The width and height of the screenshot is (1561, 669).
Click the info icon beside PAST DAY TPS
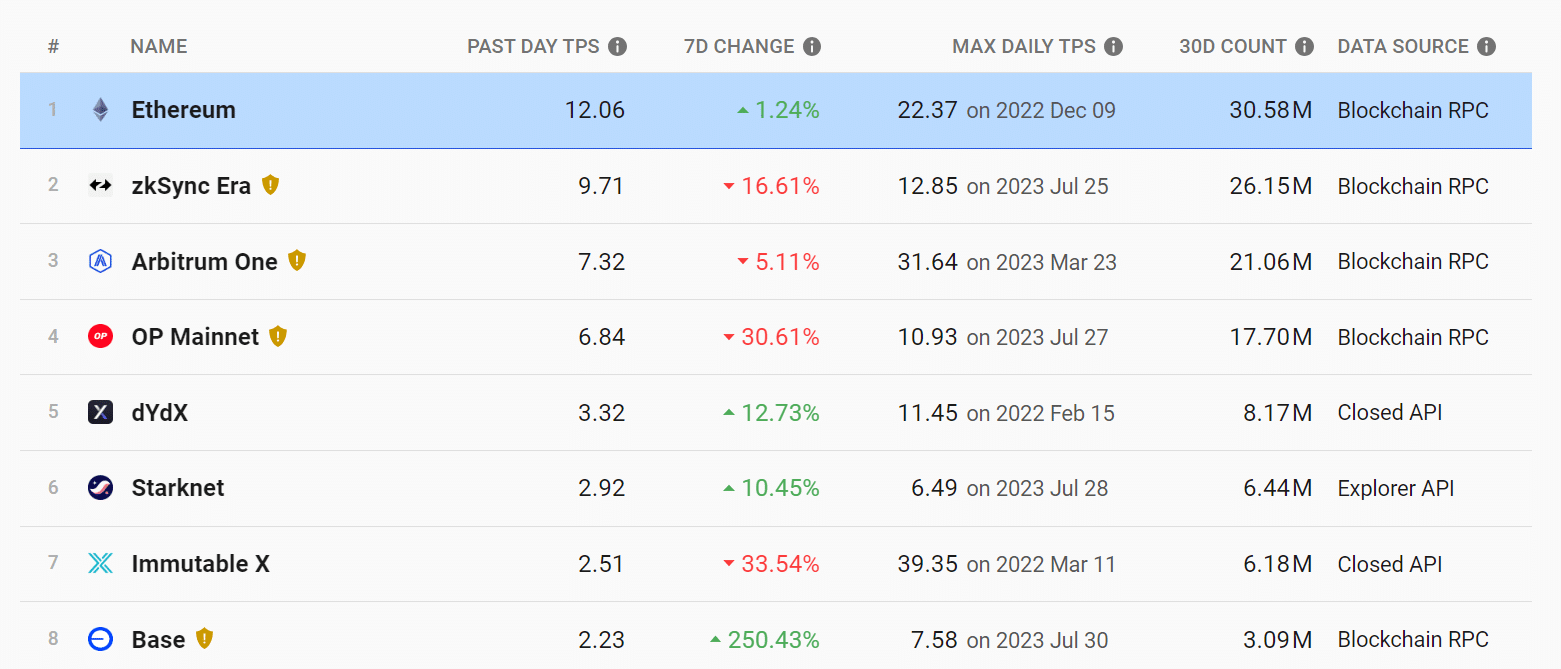click(x=618, y=47)
